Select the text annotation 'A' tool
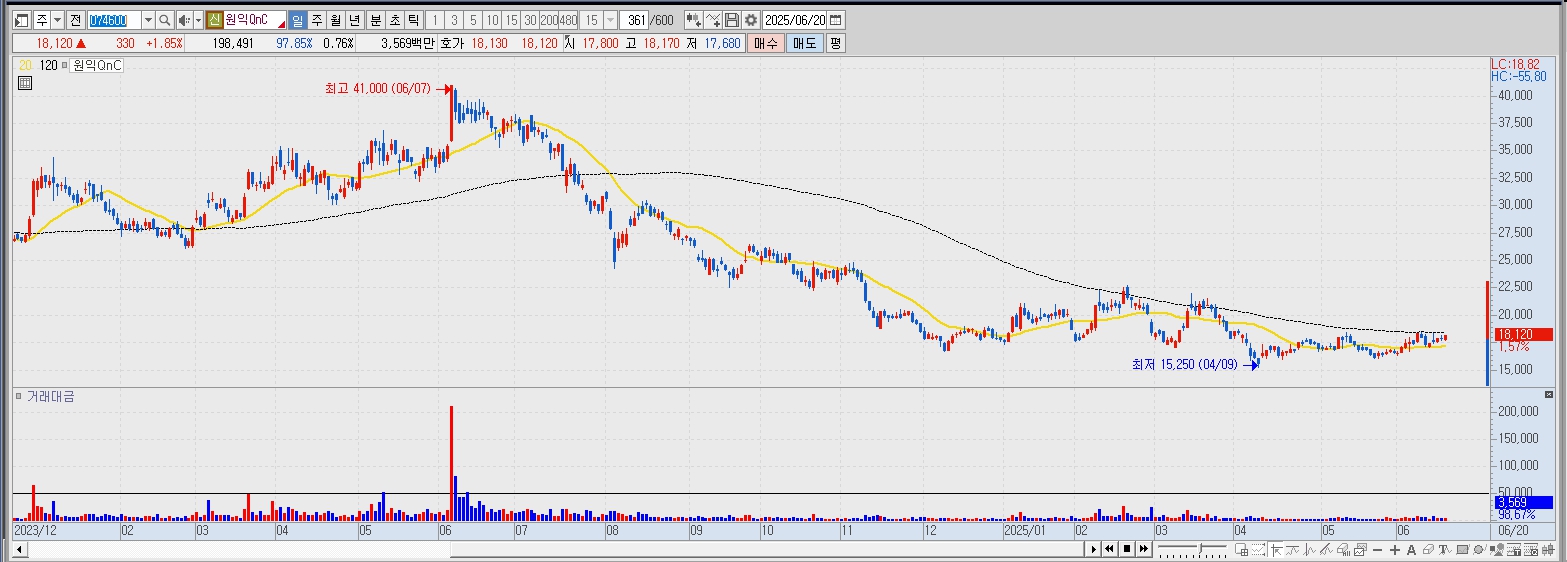 pos(1412,550)
